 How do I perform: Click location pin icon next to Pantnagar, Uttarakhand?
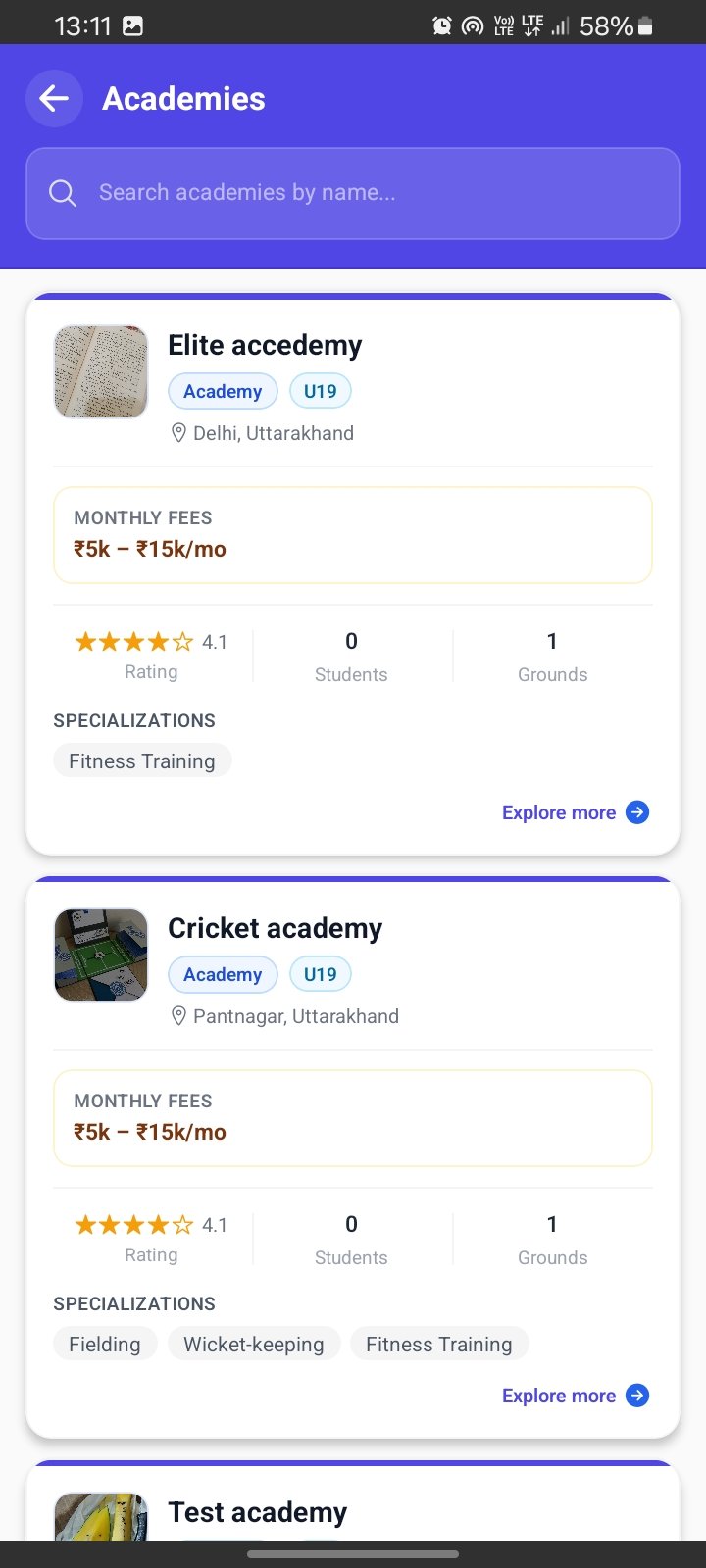pos(178,1016)
